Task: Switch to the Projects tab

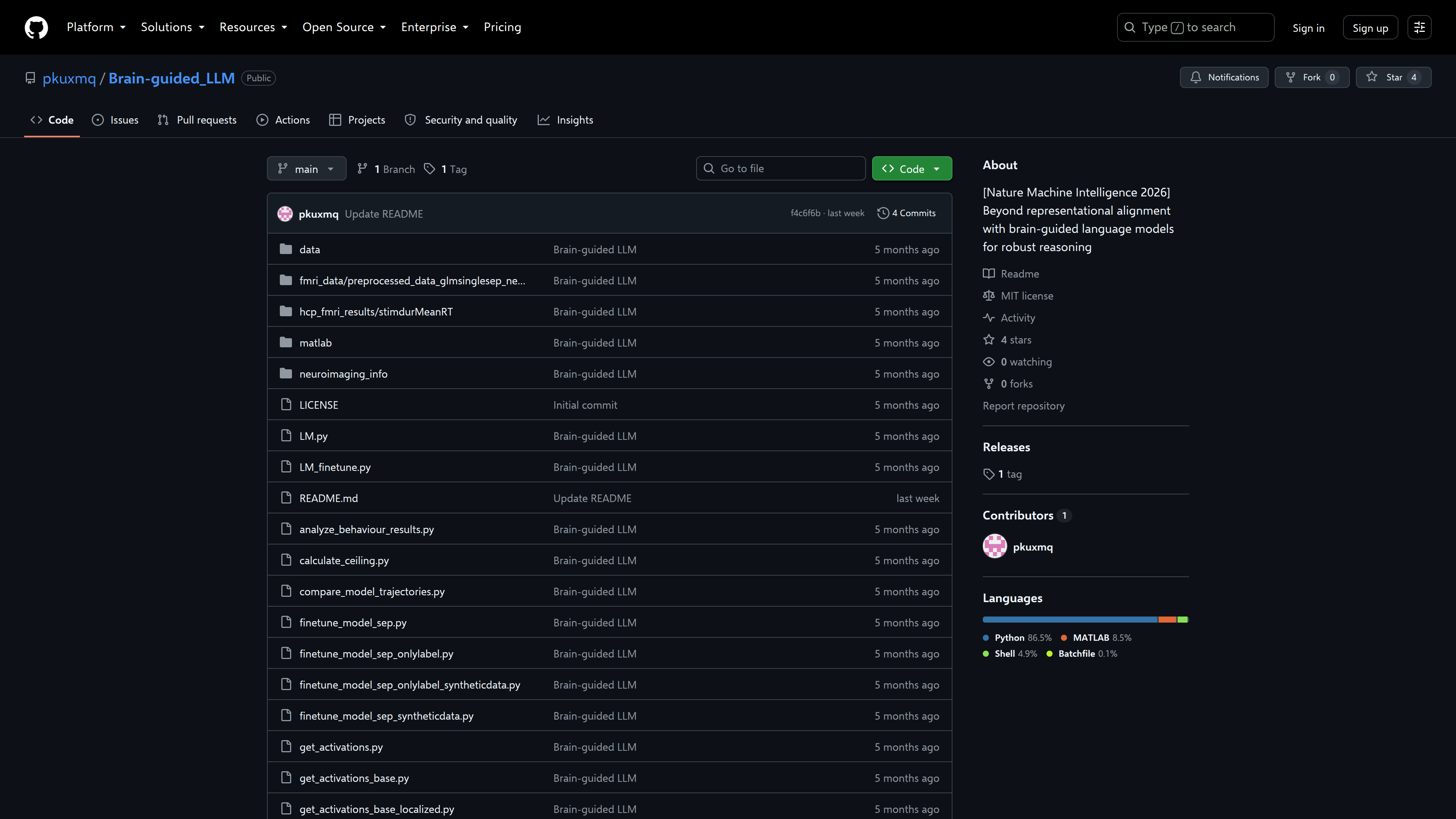Action: (357, 120)
